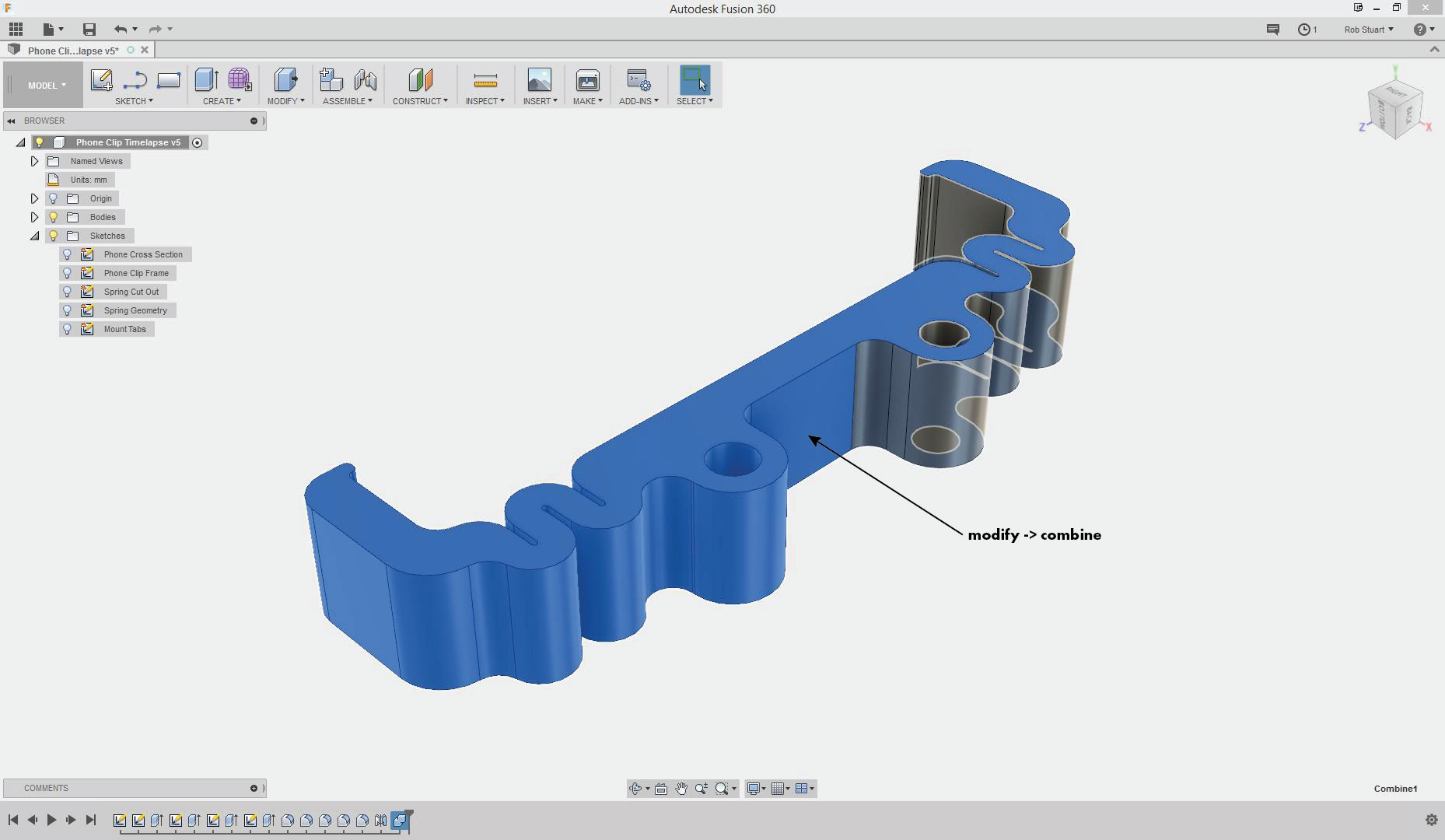Toggle the root component activate radio button
Screen dimensions: 1445x840
point(198,142)
